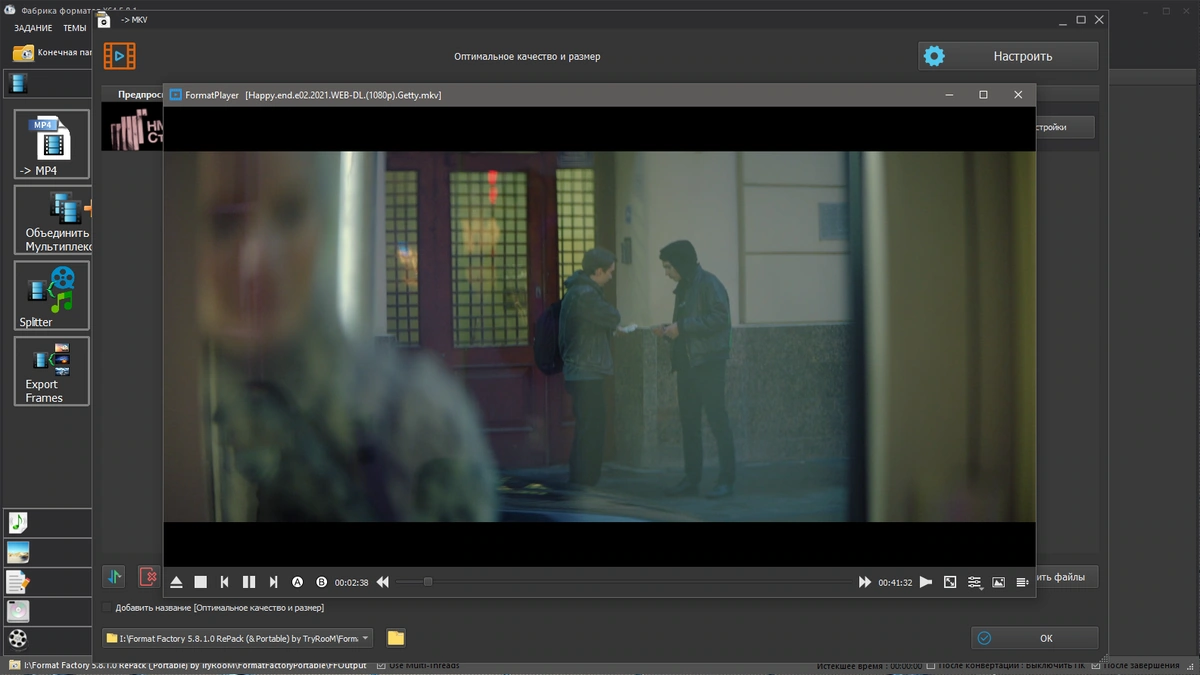Open the audio category with music note
This screenshot has width=1200, height=675.
(x=18, y=522)
